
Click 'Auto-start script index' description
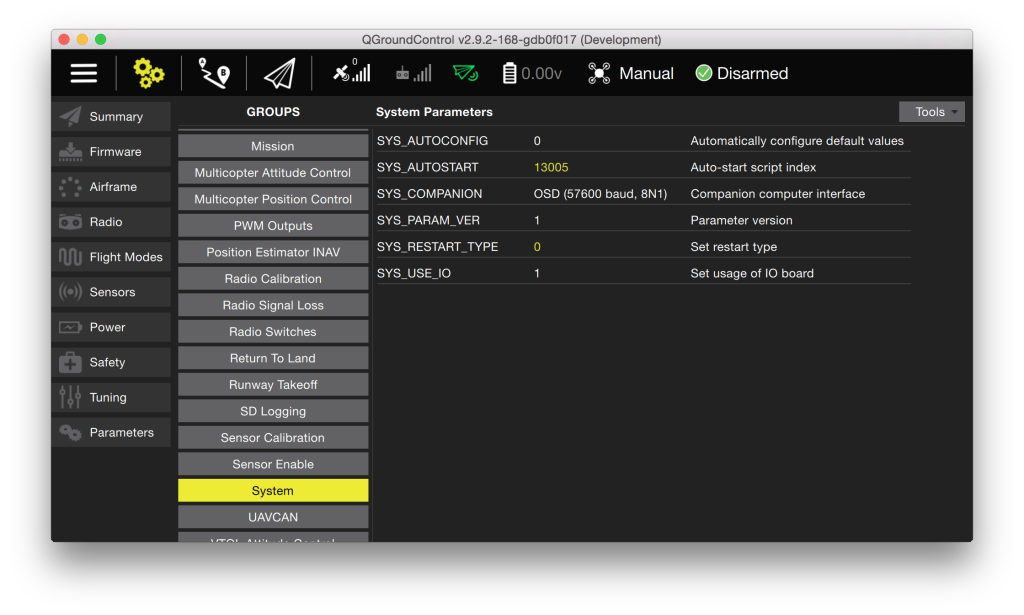[753, 168]
